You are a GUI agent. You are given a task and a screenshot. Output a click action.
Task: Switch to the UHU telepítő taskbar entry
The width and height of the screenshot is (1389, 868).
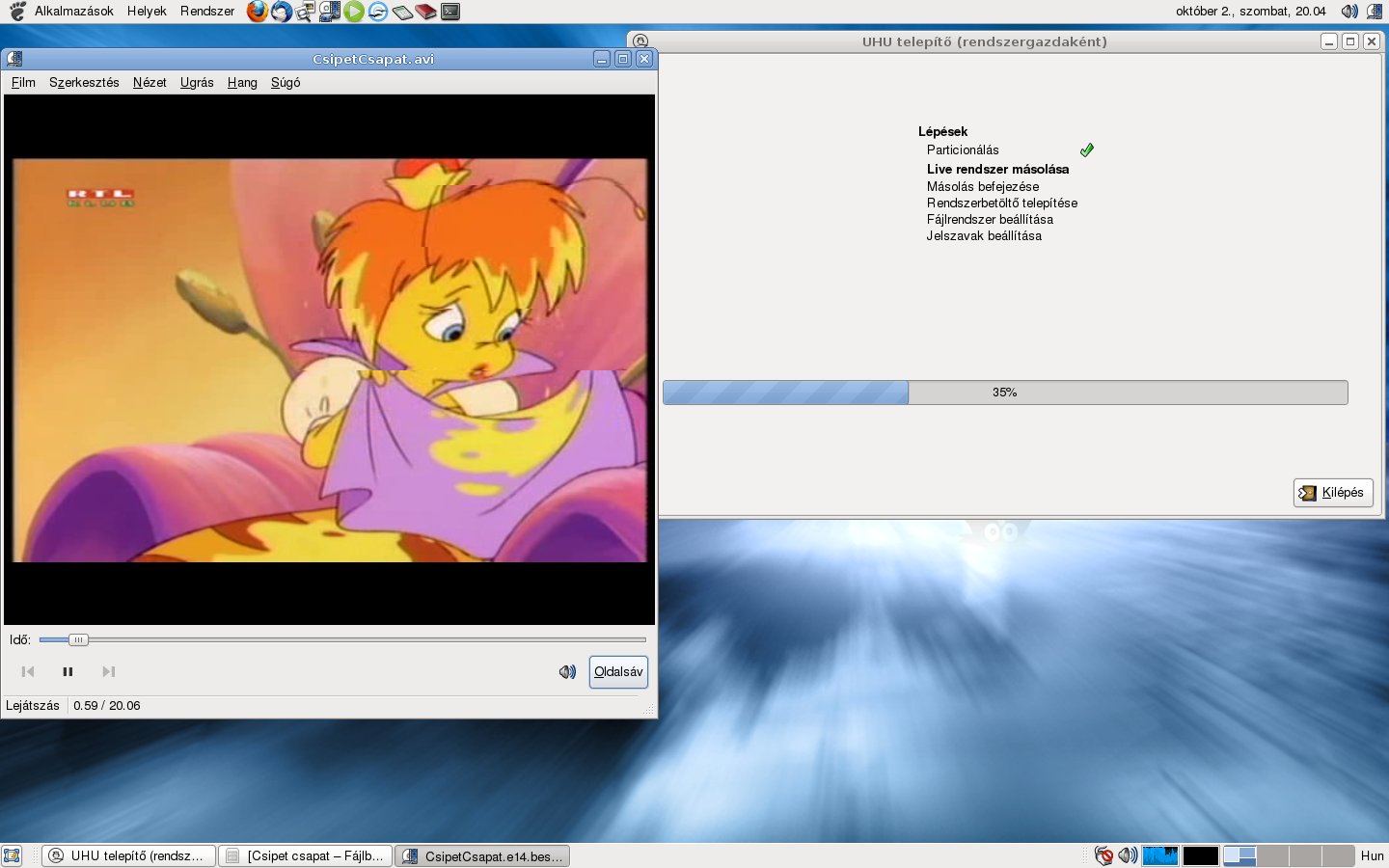128,855
